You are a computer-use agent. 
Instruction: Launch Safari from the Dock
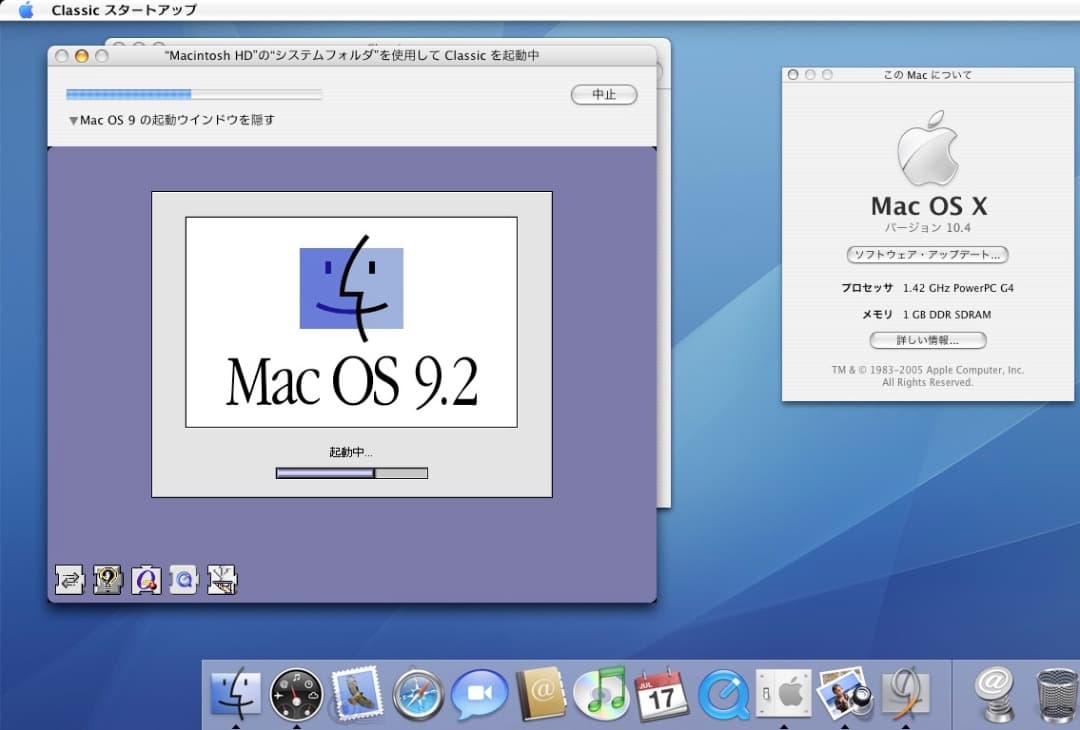click(x=417, y=694)
